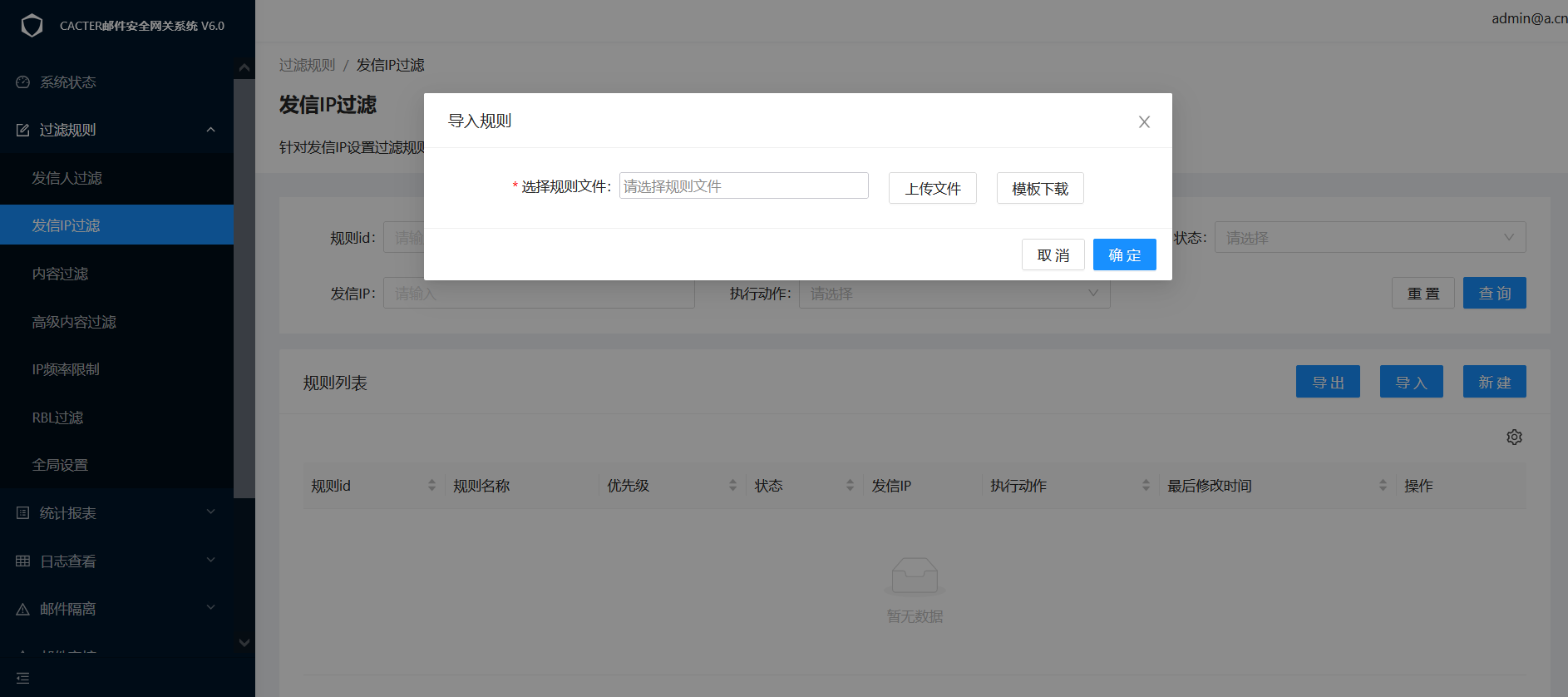Screen dimensions: 1568x697
Task: Click the sidebar collapse icon at bottom left
Action: [x=22, y=679]
